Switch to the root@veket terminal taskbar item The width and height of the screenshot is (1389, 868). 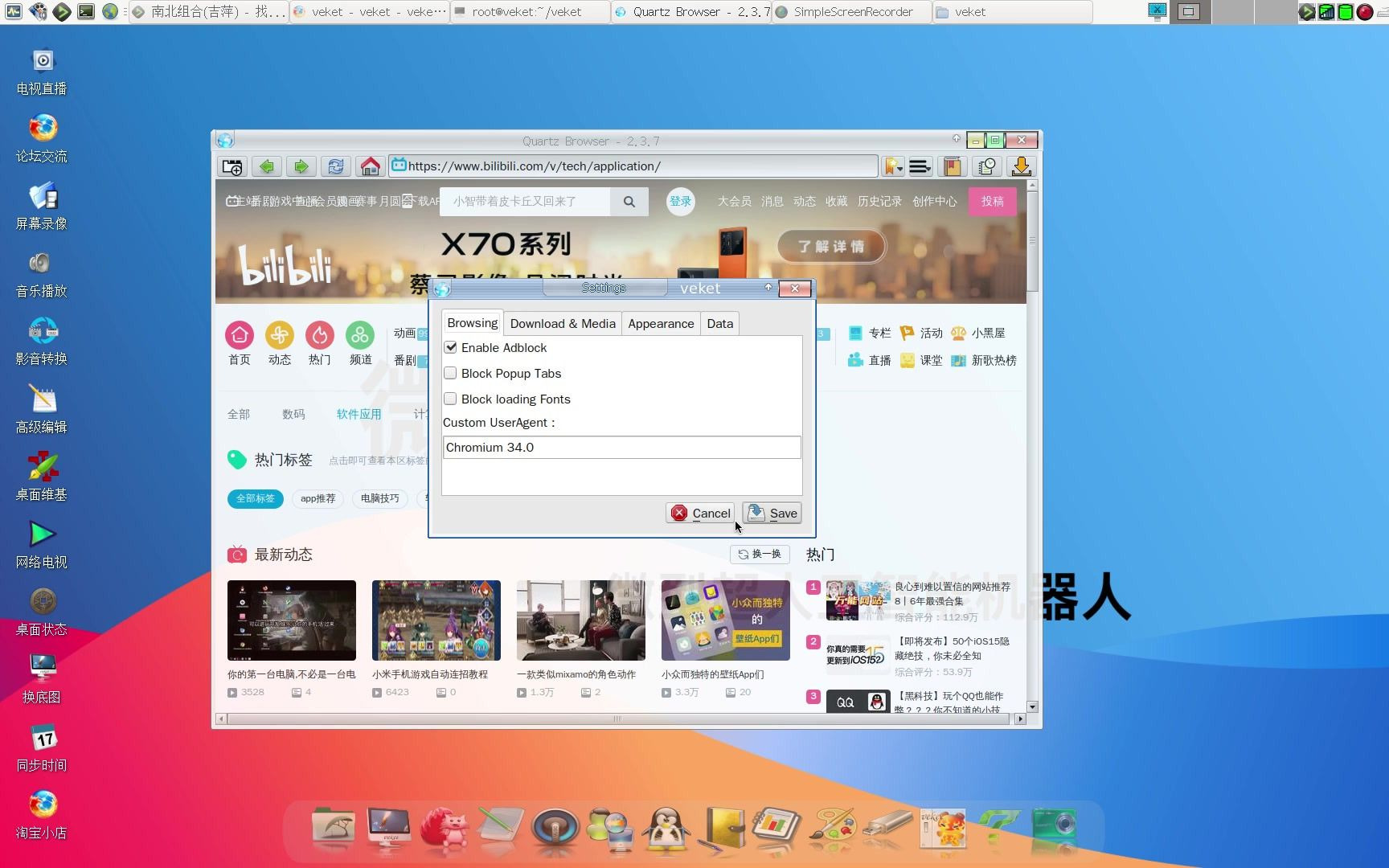point(529,12)
